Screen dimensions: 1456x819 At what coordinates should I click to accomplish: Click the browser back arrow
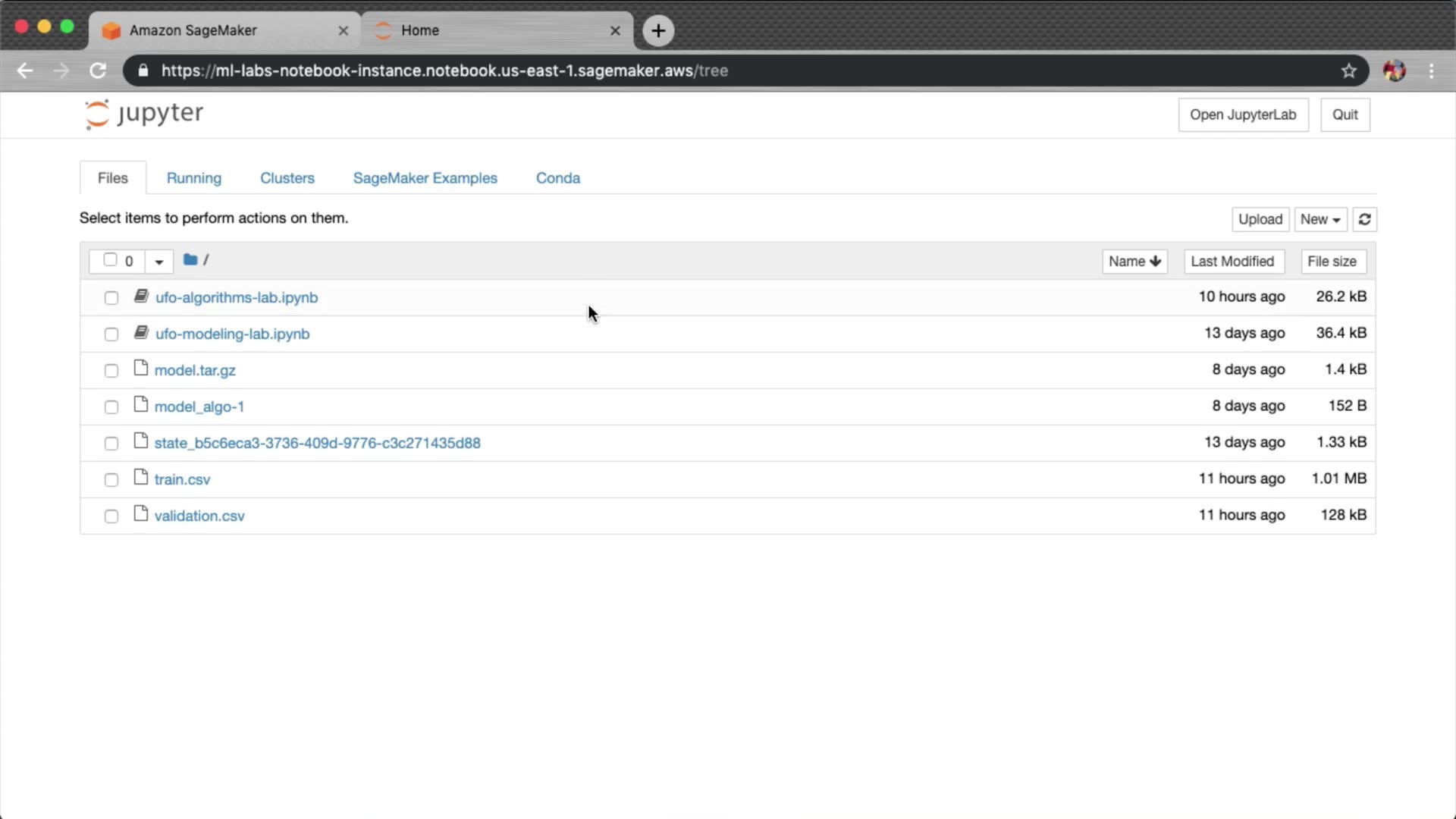(x=25, y=71)
